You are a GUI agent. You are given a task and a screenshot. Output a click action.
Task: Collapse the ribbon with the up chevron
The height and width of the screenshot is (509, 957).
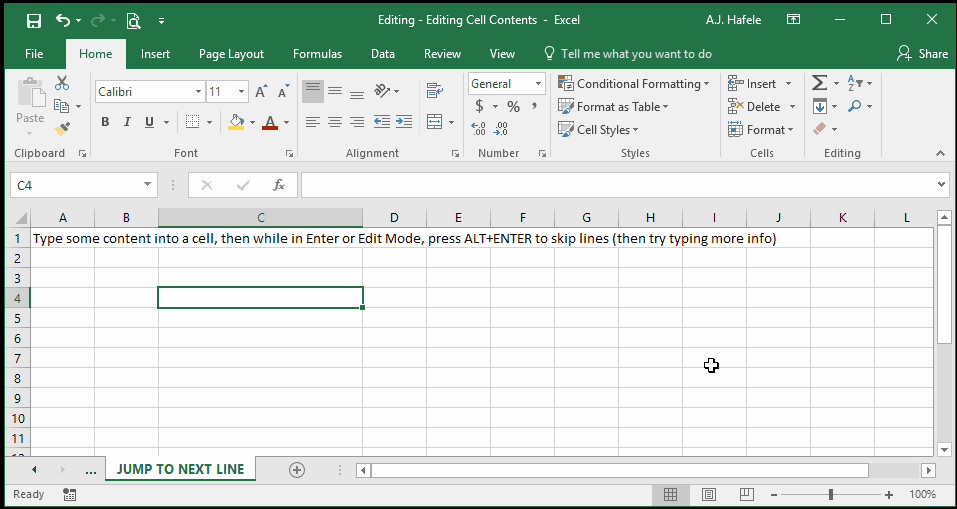pos(941,154)
